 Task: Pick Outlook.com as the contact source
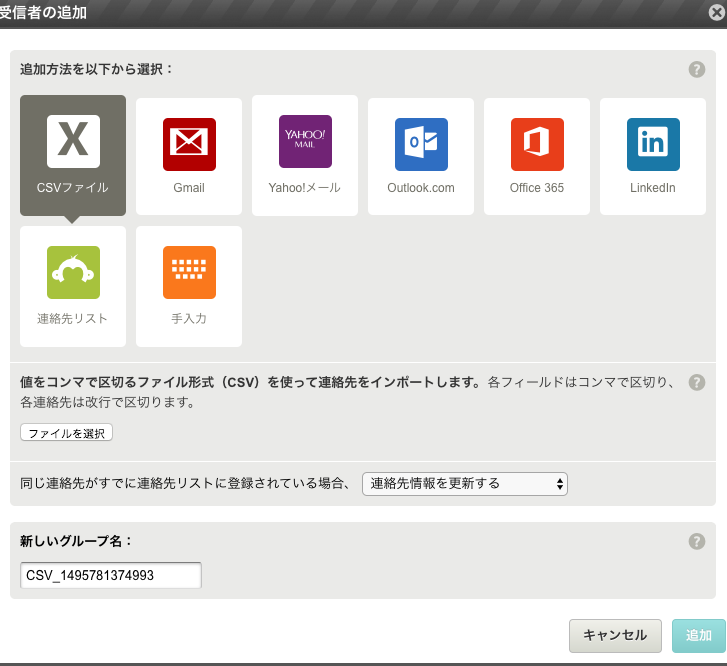(x=421, y=156)
